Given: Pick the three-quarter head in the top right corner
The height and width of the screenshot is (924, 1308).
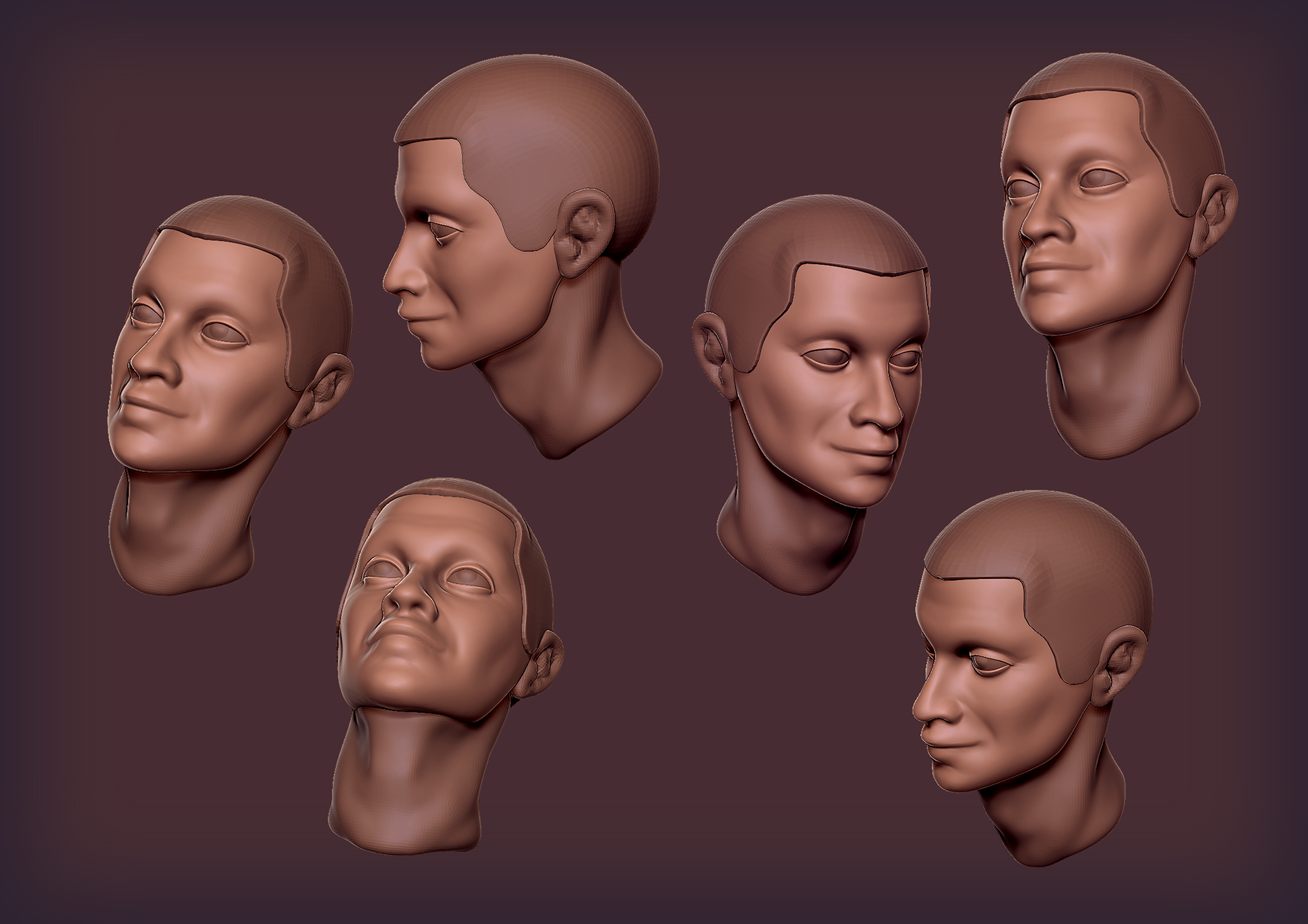Looking at the screenshot, I should [1119, 255].
